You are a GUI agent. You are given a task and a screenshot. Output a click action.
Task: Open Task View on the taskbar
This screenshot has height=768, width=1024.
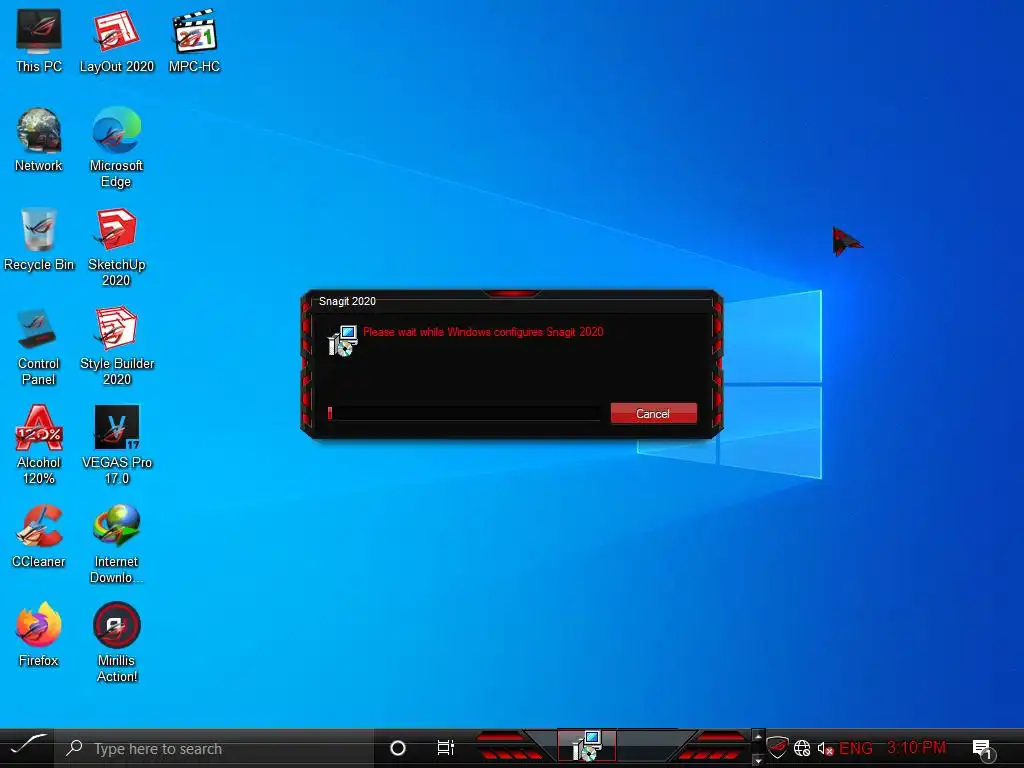point(445,748)
